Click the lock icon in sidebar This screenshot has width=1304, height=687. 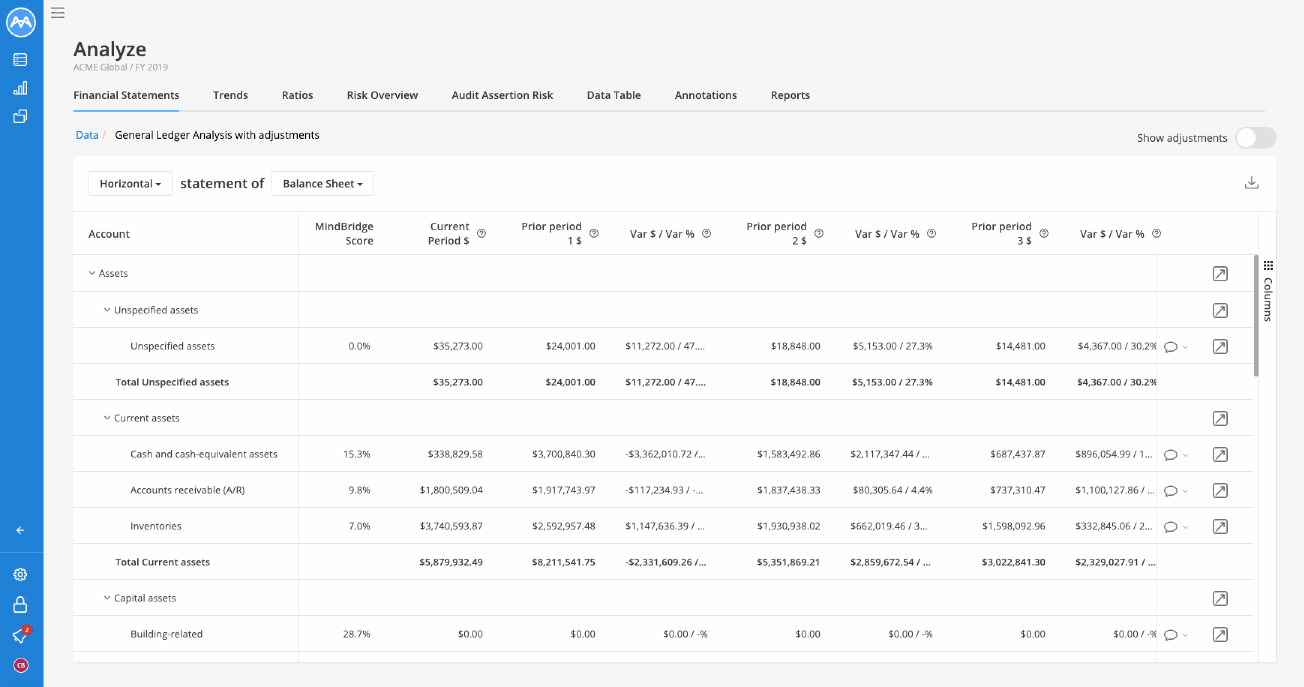click(x=20, y=605)
